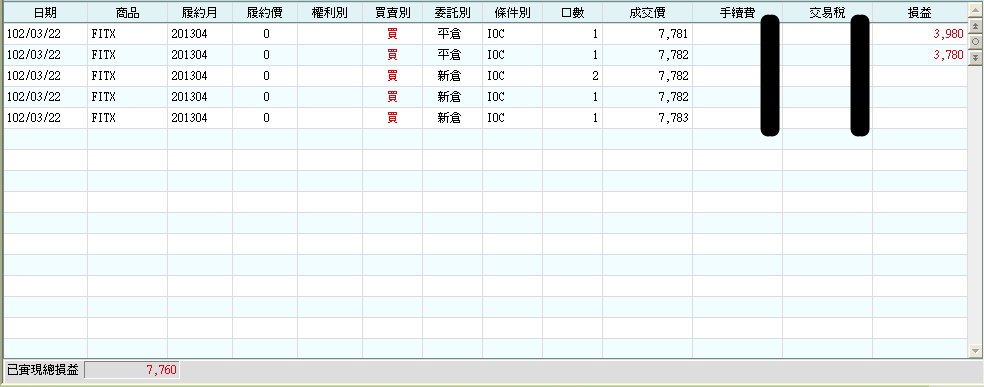This screenshot has width=984, height=387.
Task: Click the double-arrow page-up scrollbar button
Action: (x=975, y=26)
